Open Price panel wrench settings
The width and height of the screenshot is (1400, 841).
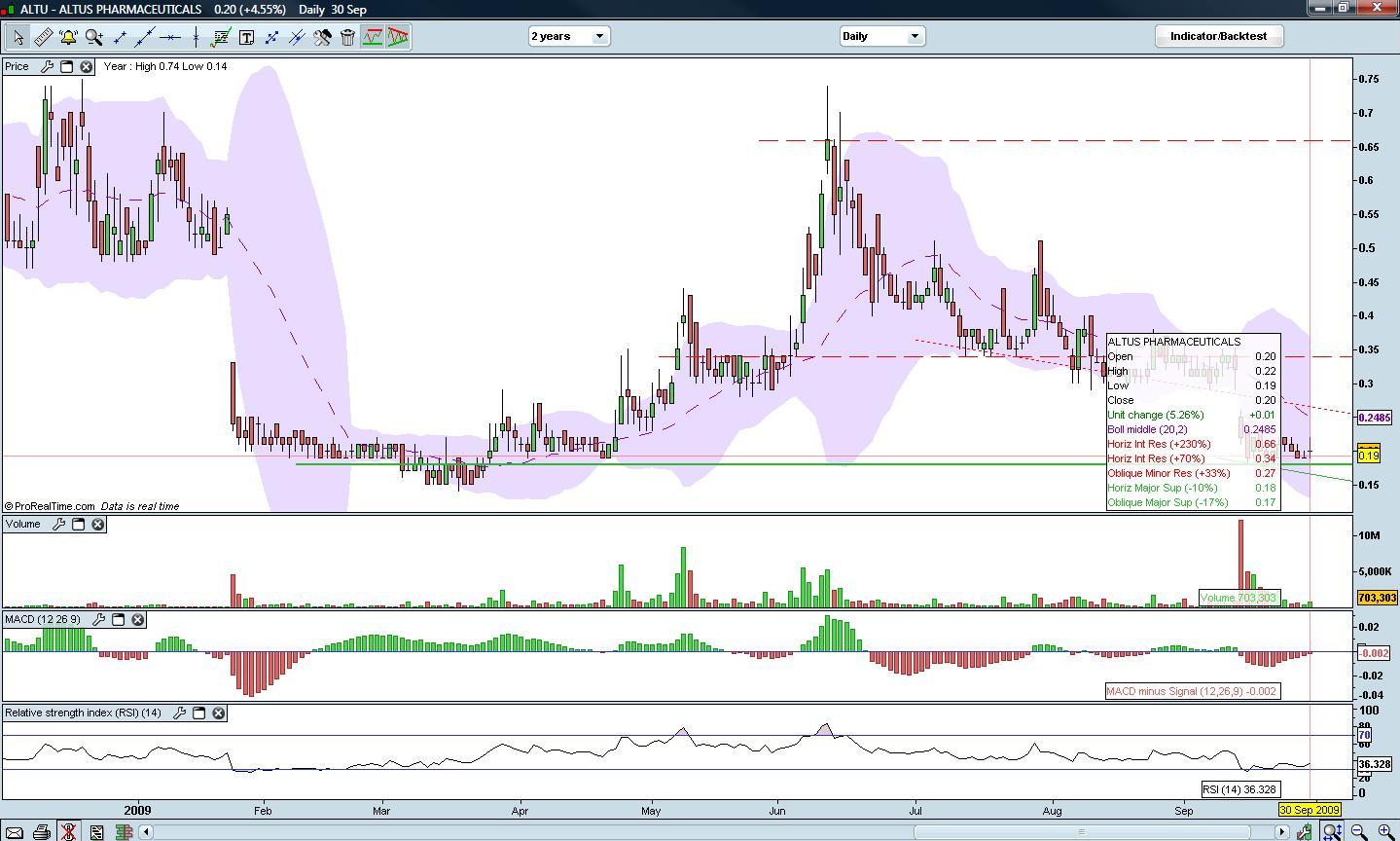[47, 66]
